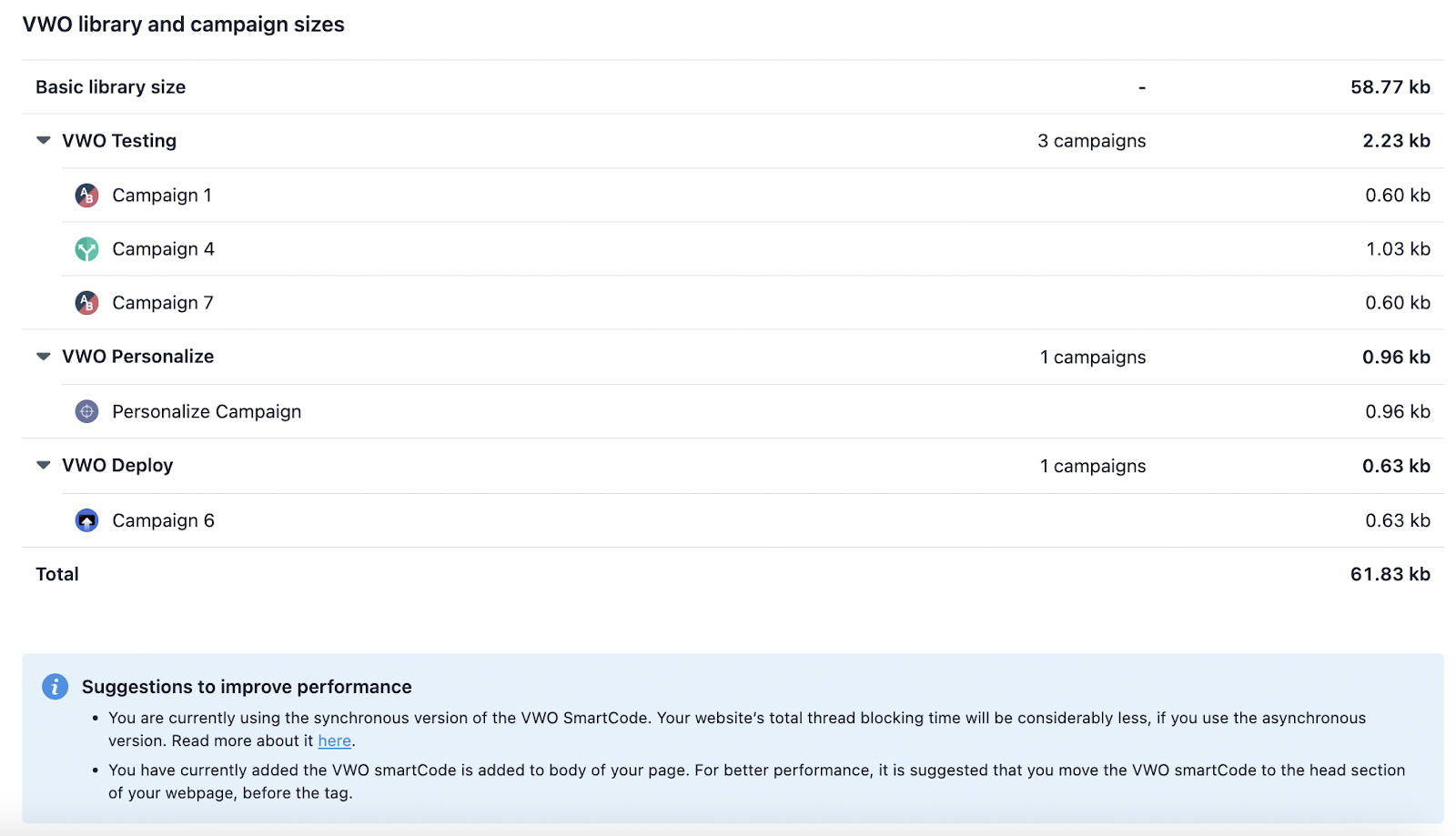This screenshot has width=1456, height=836.
Task: Select the Campaign 4 row label
Action: point(163,249)
